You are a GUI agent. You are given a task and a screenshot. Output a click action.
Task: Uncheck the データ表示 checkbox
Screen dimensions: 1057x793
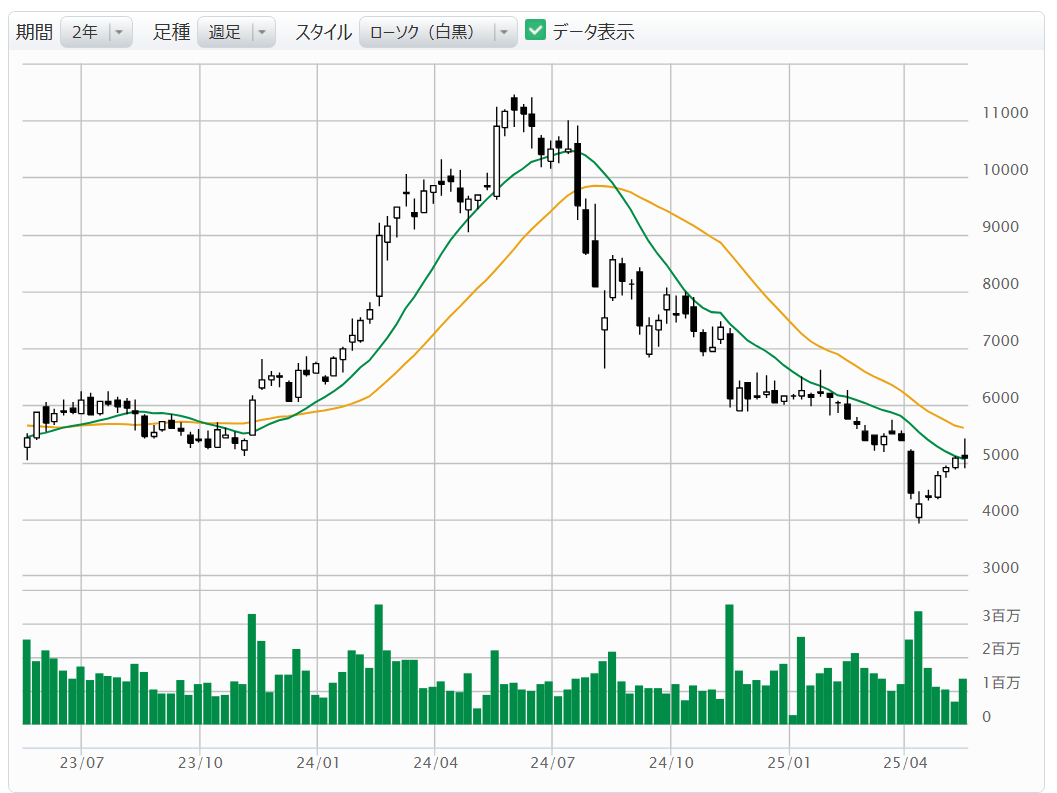click(536, 31)
